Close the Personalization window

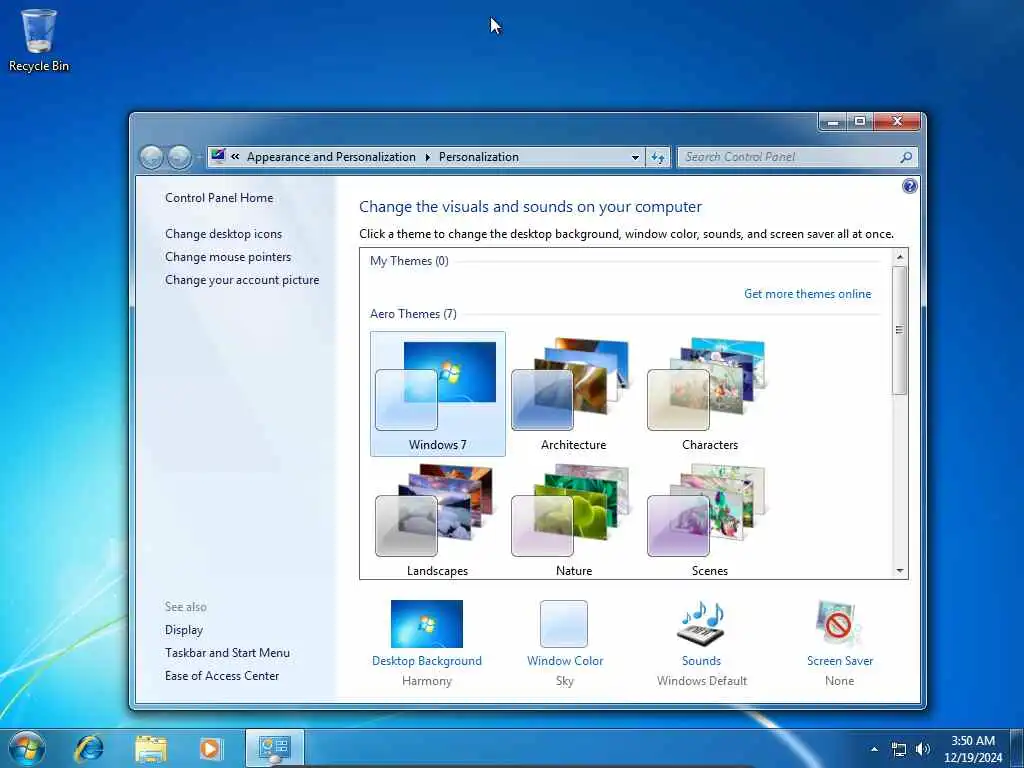pos(897,121)
